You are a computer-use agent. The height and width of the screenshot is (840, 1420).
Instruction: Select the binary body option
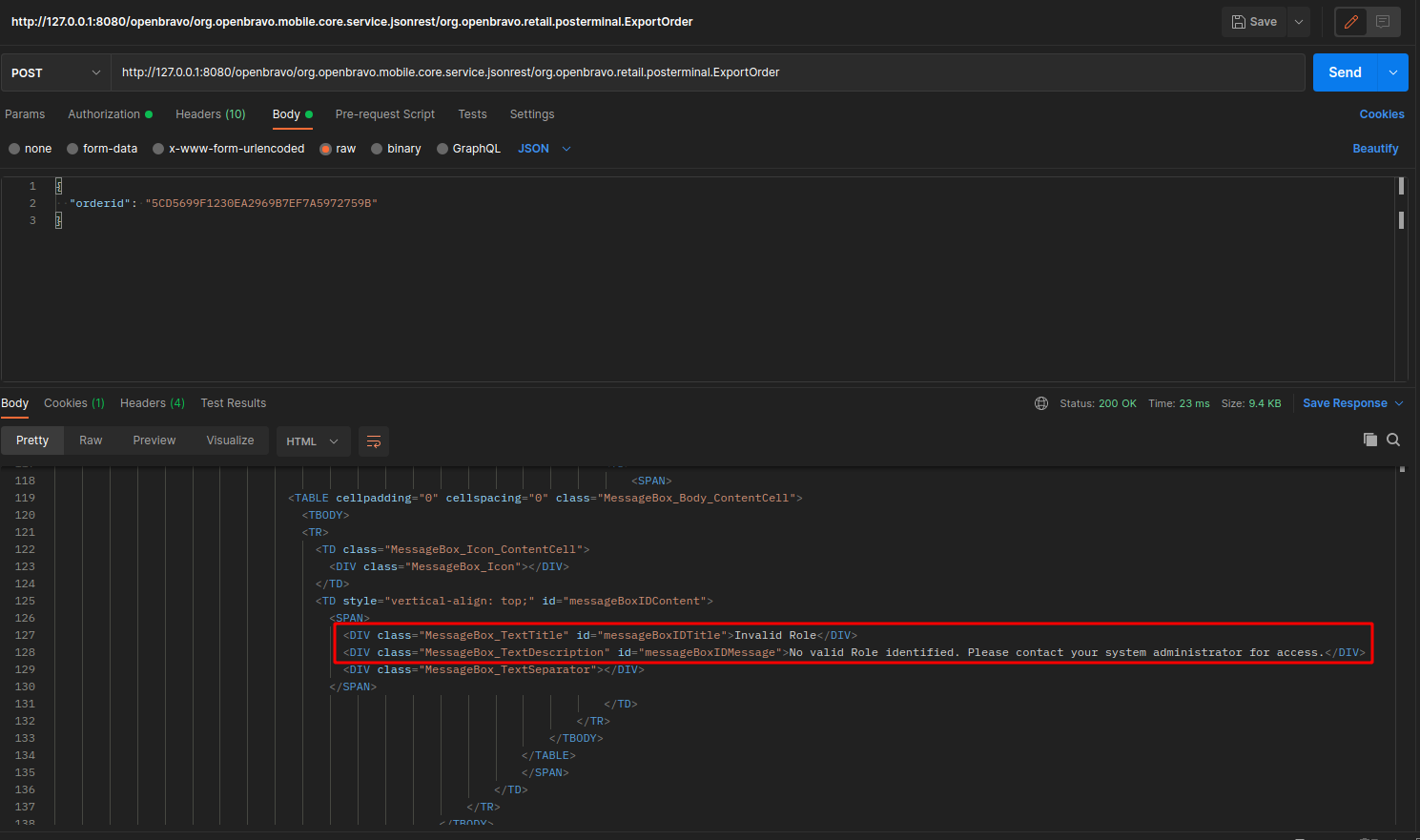pos(377,149)
